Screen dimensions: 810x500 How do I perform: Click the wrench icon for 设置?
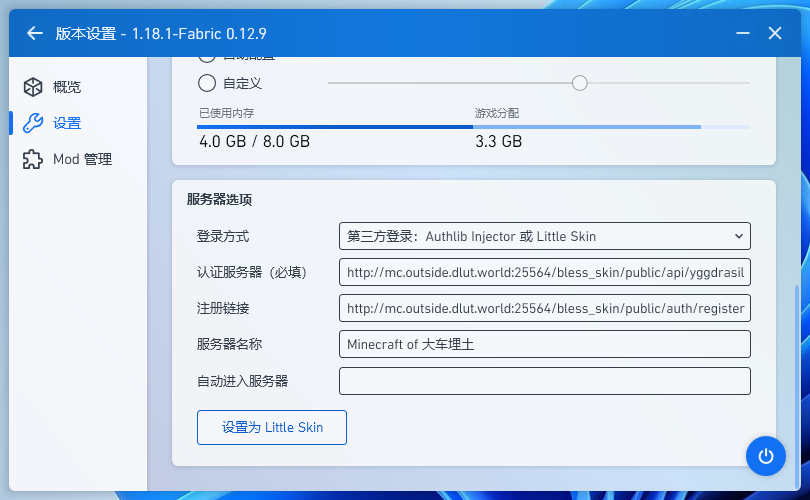pos(33,123)
